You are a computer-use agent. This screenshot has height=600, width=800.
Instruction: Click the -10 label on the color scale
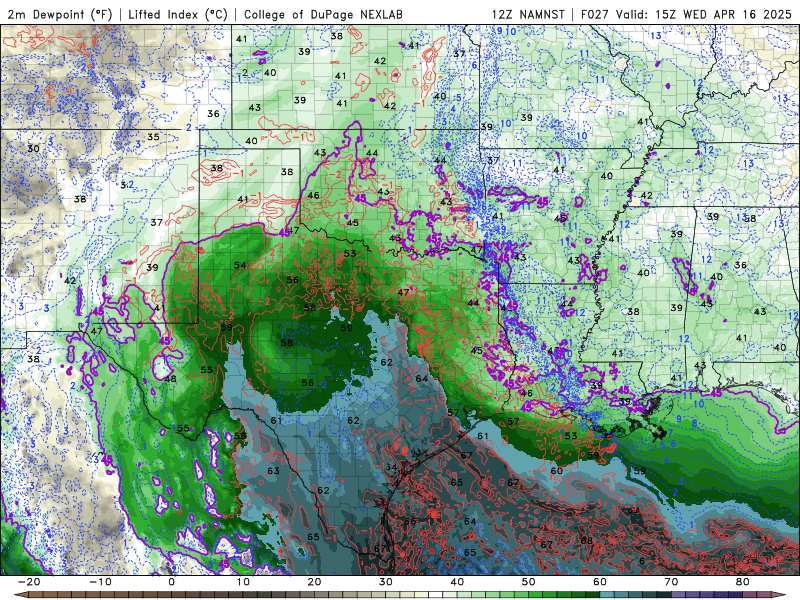pos(100,582)
